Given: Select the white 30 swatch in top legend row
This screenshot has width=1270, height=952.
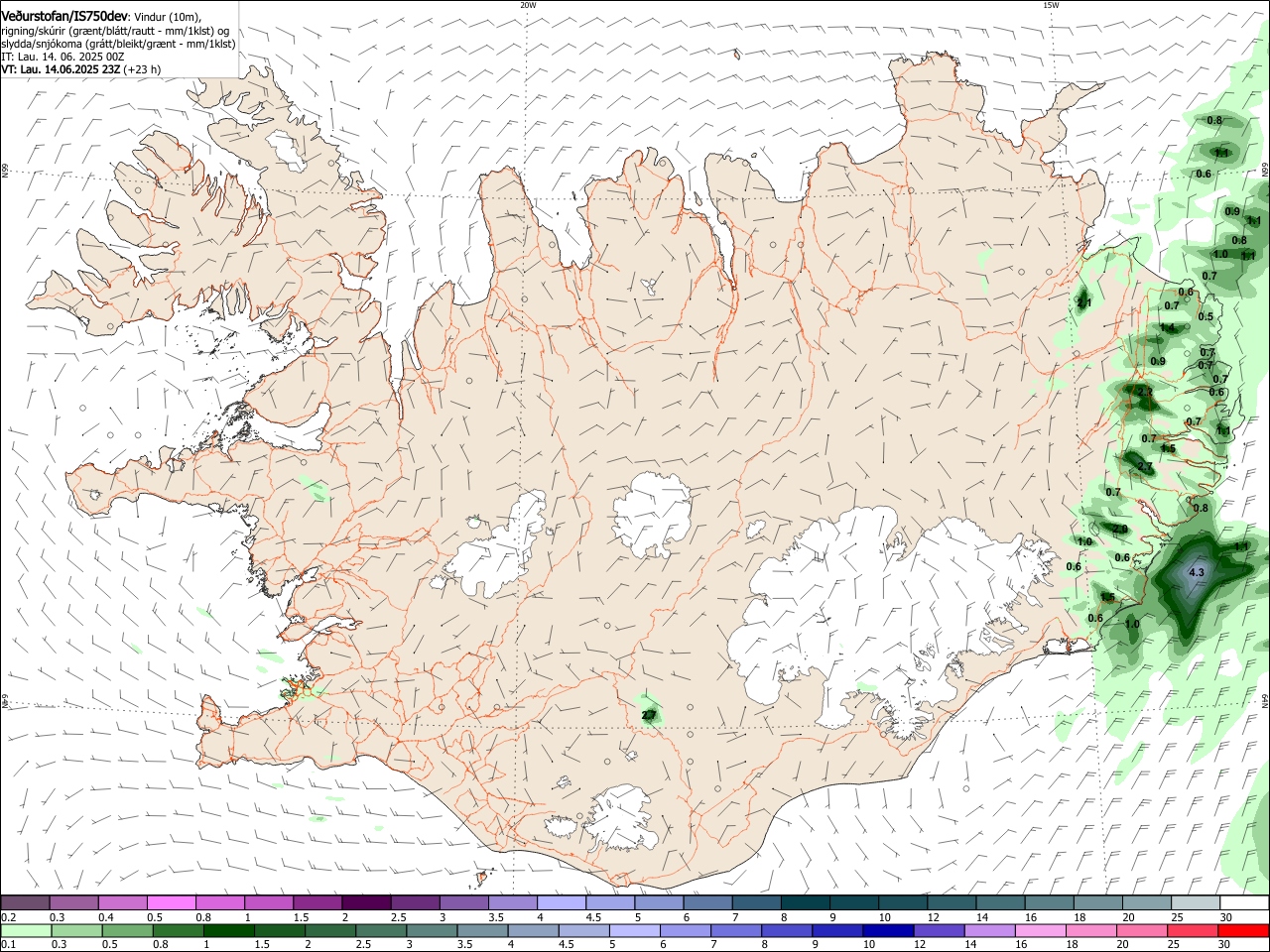Looking at the screenshot, I should coord(1244,903).
